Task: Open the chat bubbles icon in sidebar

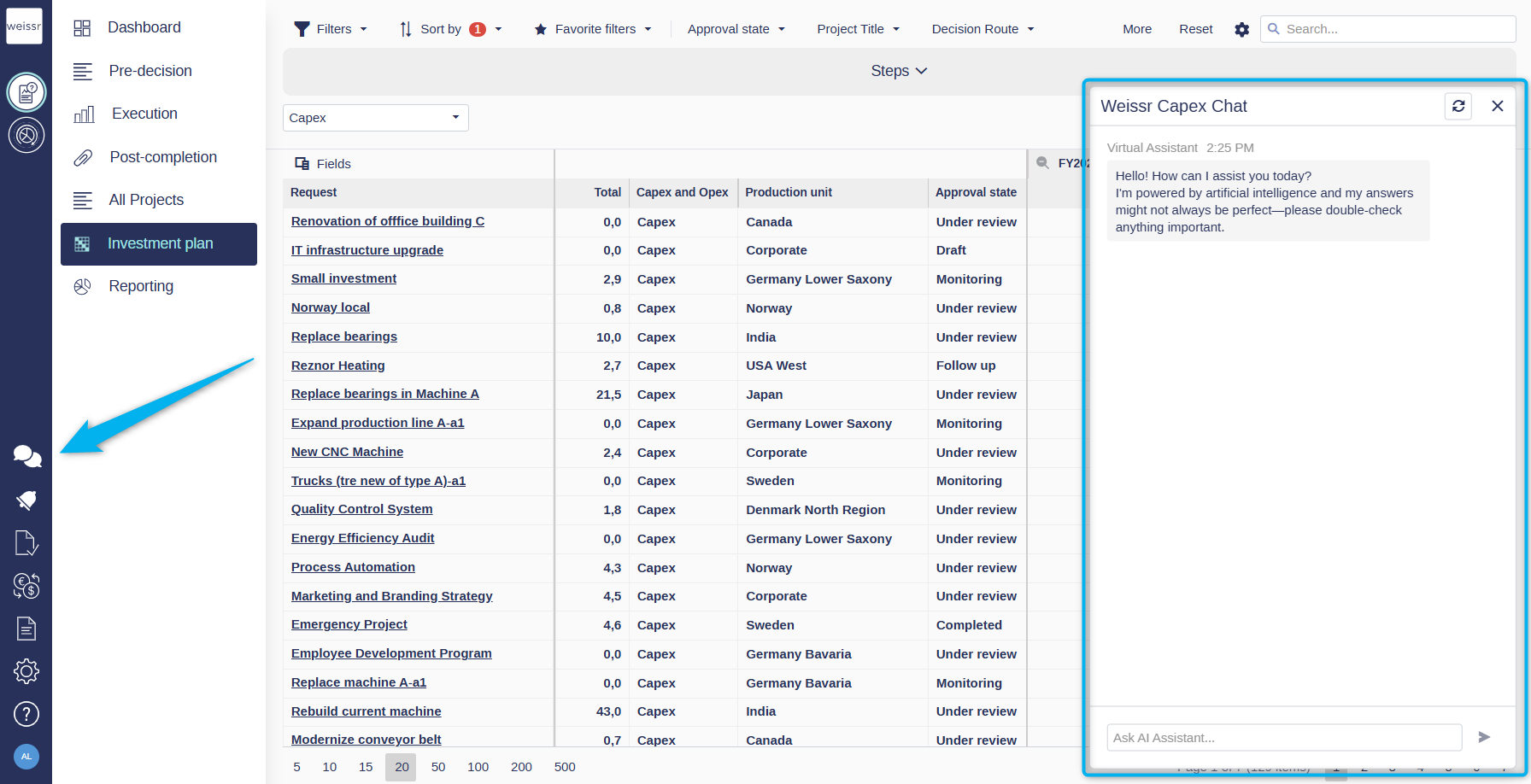Action: click(x=26, y=456)
